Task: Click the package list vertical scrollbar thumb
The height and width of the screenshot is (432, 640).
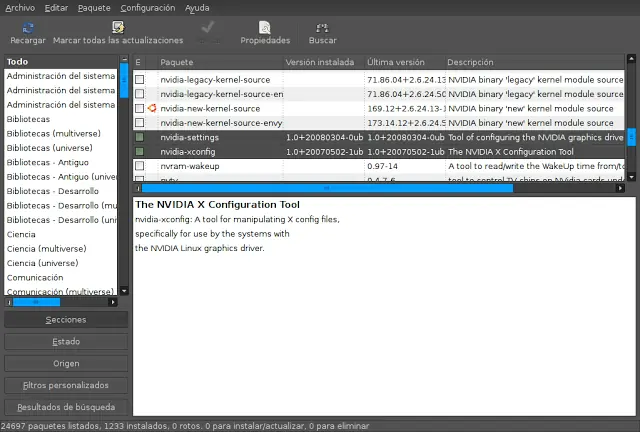Action: (x=631, y=137)
